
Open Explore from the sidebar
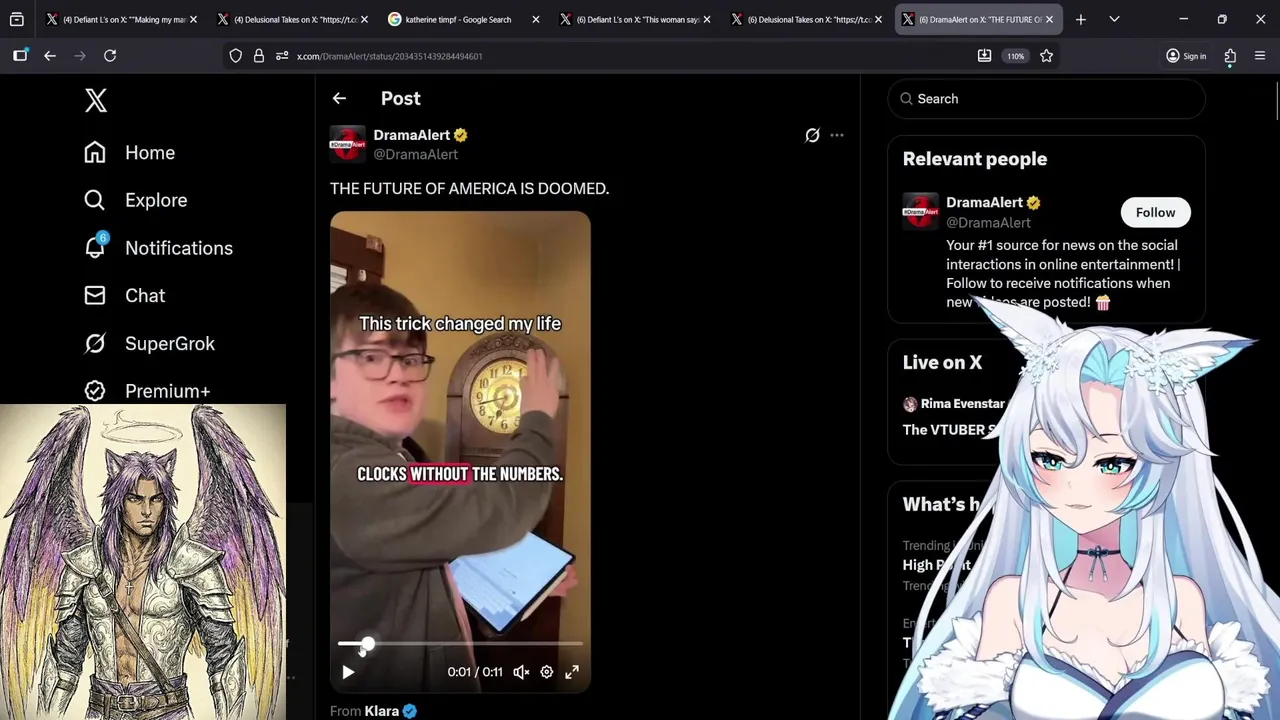point(136,200)
